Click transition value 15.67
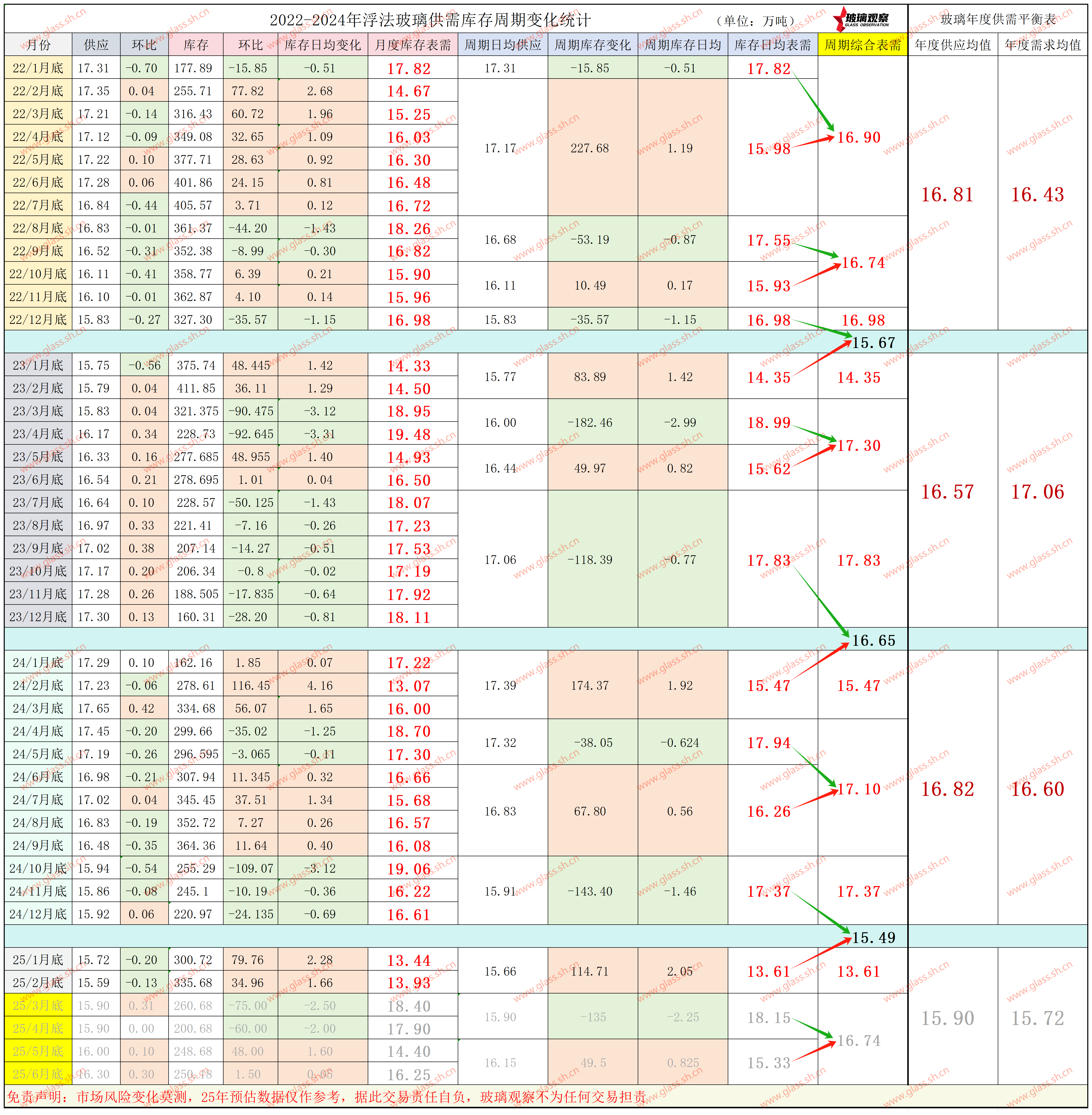This screenshot has width=1092, height=1115. pyautogui.click(x=873, y=342)
